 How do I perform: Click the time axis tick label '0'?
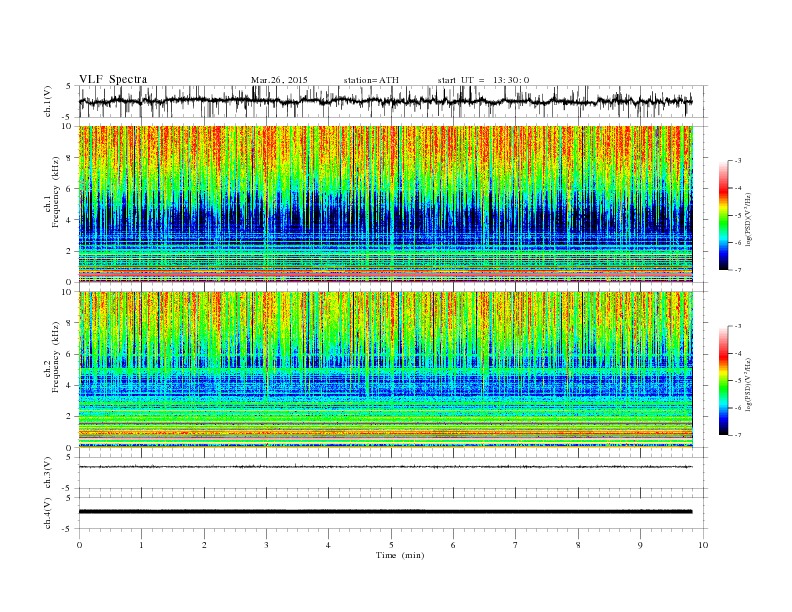(x=79, y=545)
